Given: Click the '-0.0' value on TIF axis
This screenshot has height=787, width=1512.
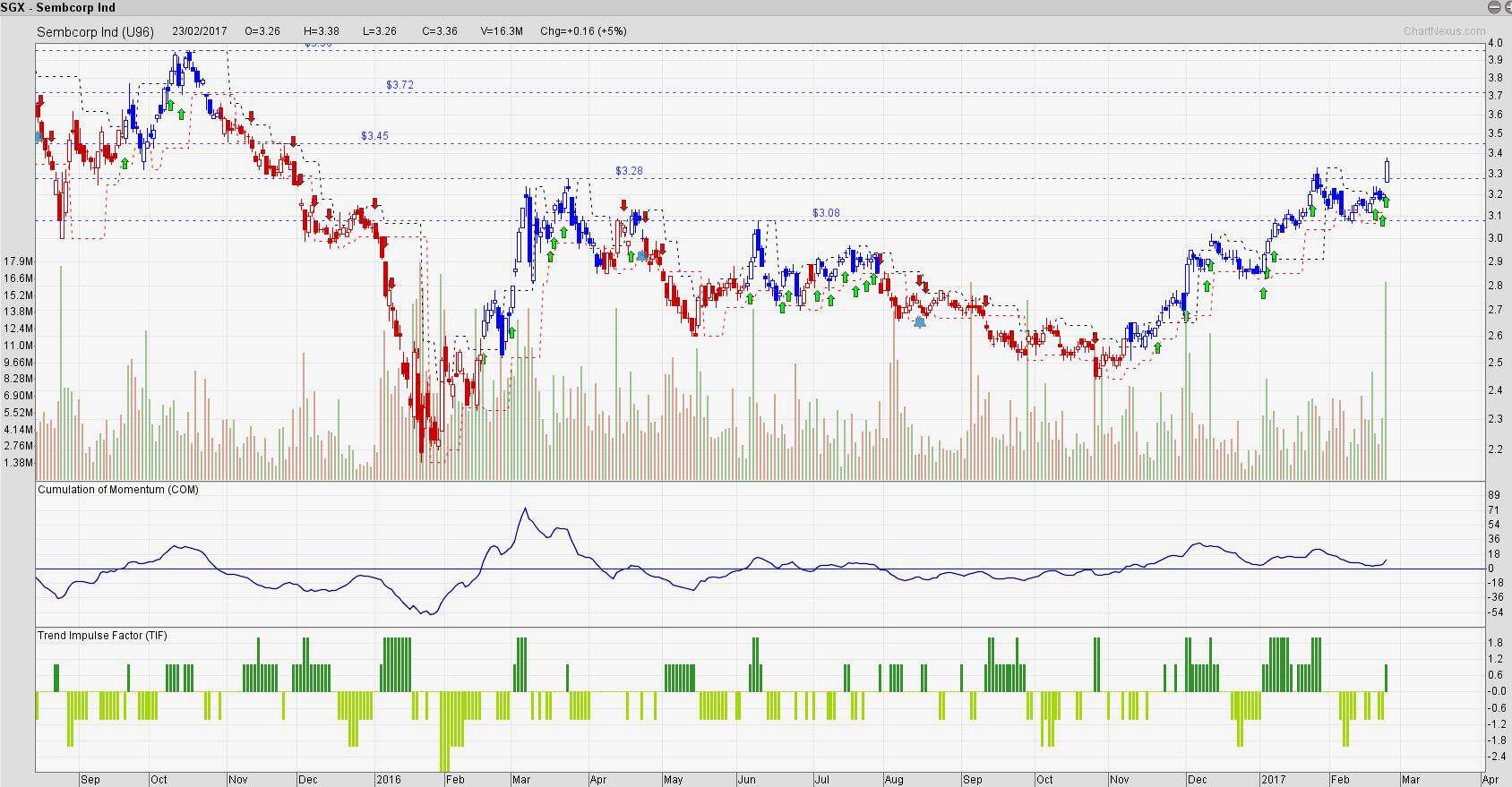Looking at the screenshot, I should tap(1497, 691).
